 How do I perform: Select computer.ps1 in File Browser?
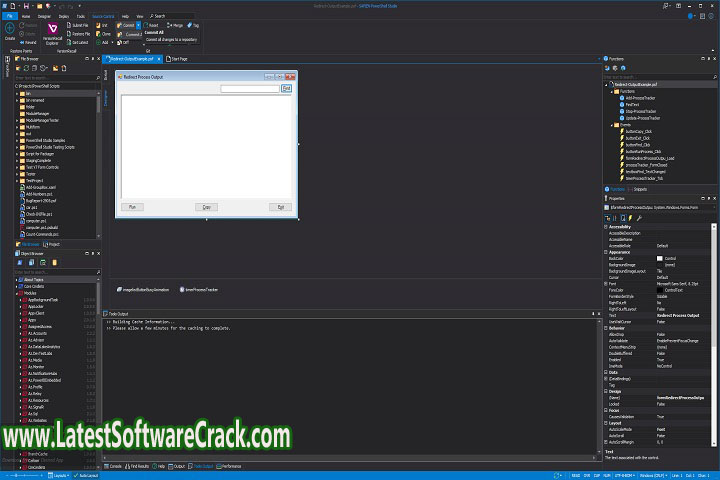coord(35,221)
